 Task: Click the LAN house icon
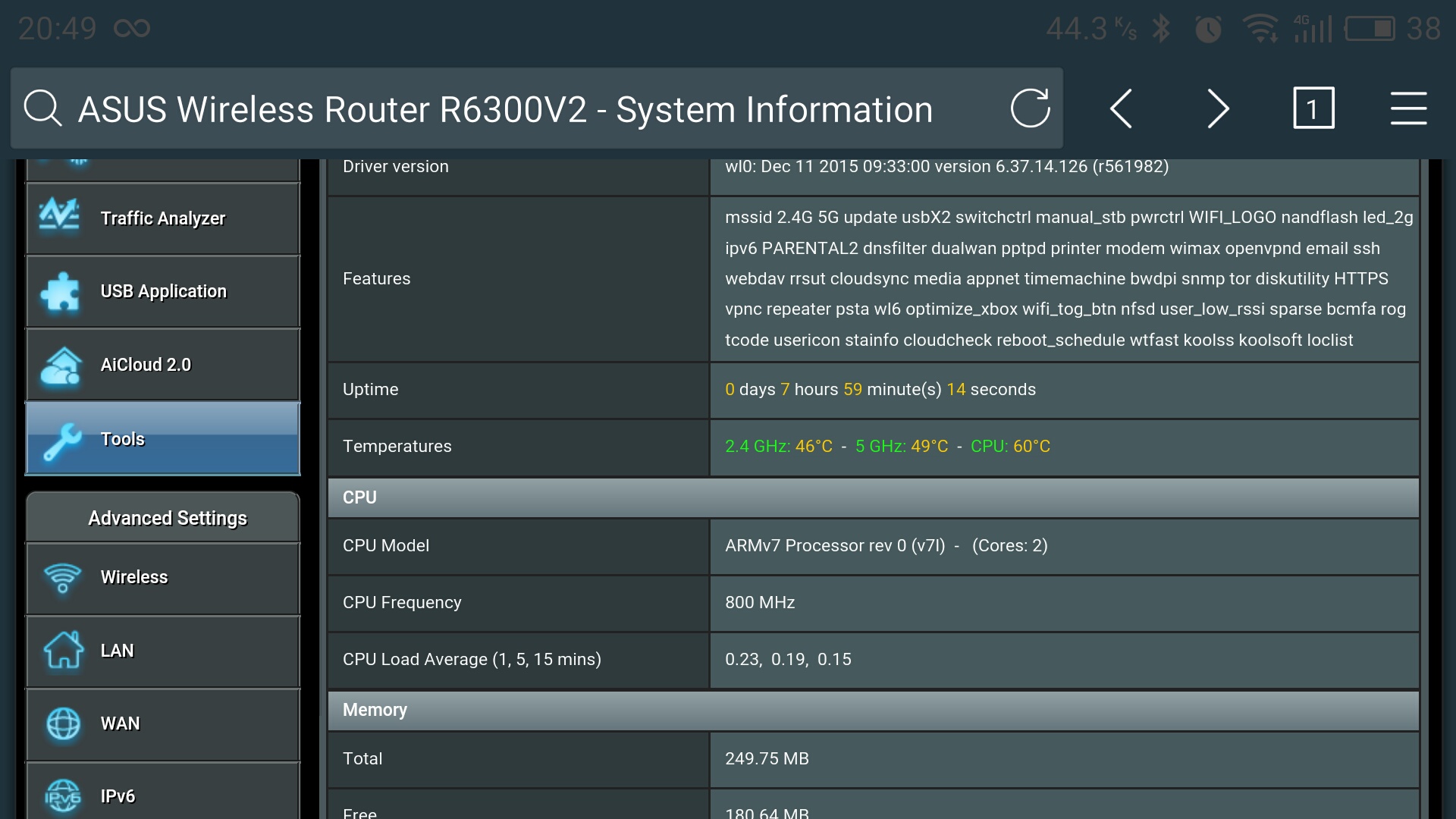[x=63, y=650]
